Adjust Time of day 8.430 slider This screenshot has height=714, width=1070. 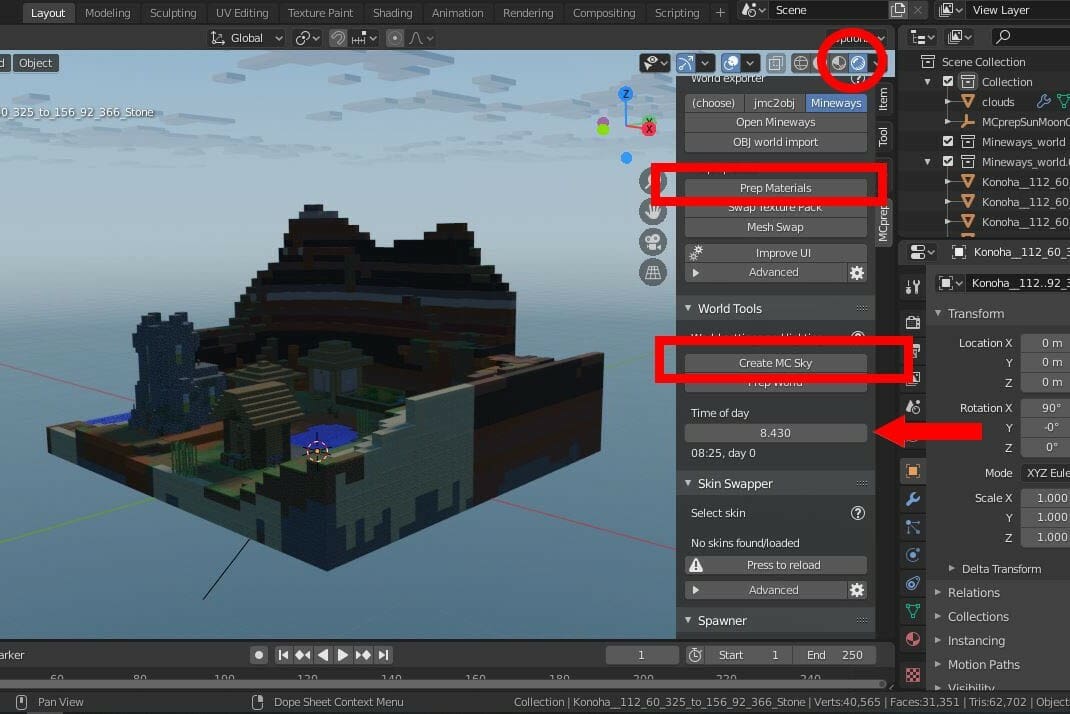775,433
